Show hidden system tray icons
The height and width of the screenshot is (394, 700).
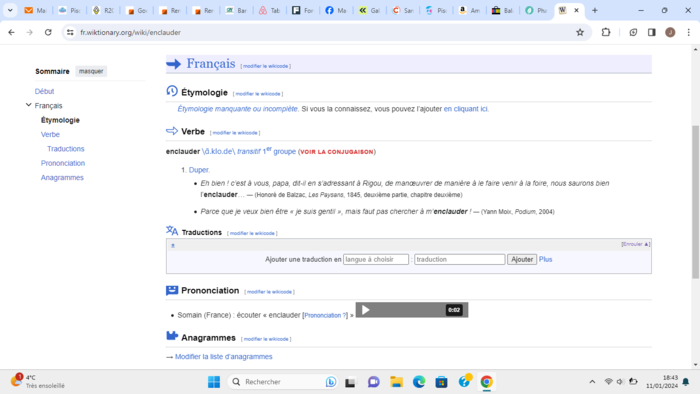click(x=592, y=382)
